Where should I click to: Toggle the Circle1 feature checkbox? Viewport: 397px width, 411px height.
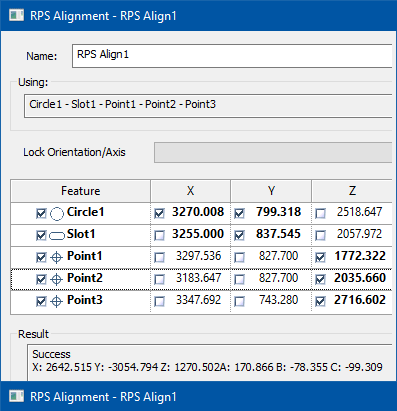coord(41,213)
